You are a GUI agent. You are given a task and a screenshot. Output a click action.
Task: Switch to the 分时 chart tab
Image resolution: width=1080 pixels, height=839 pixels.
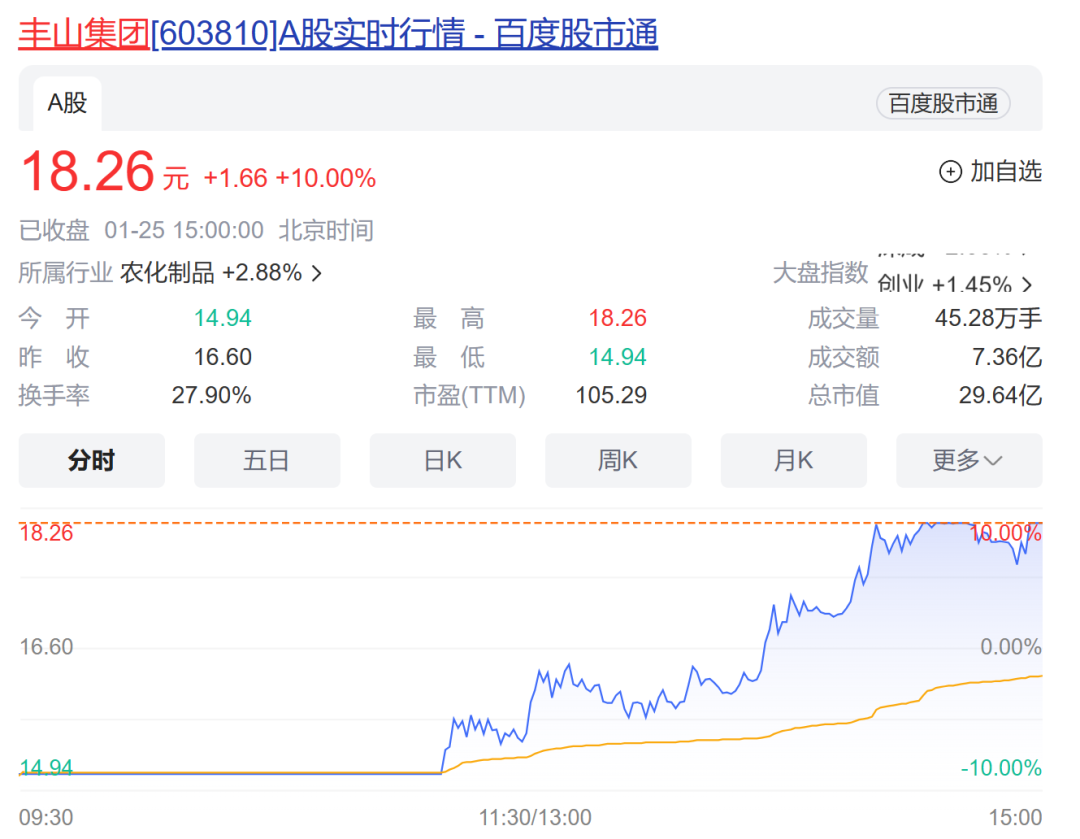(92, 460)
